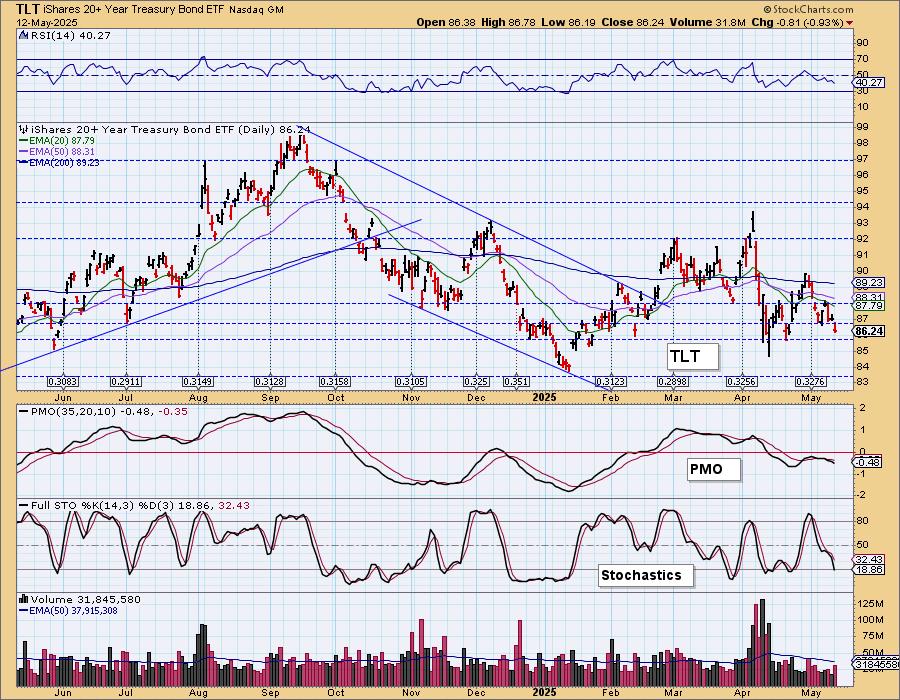Click the 0.3276 dividend label
The image size is (900, 700).
tap(810, 382)
